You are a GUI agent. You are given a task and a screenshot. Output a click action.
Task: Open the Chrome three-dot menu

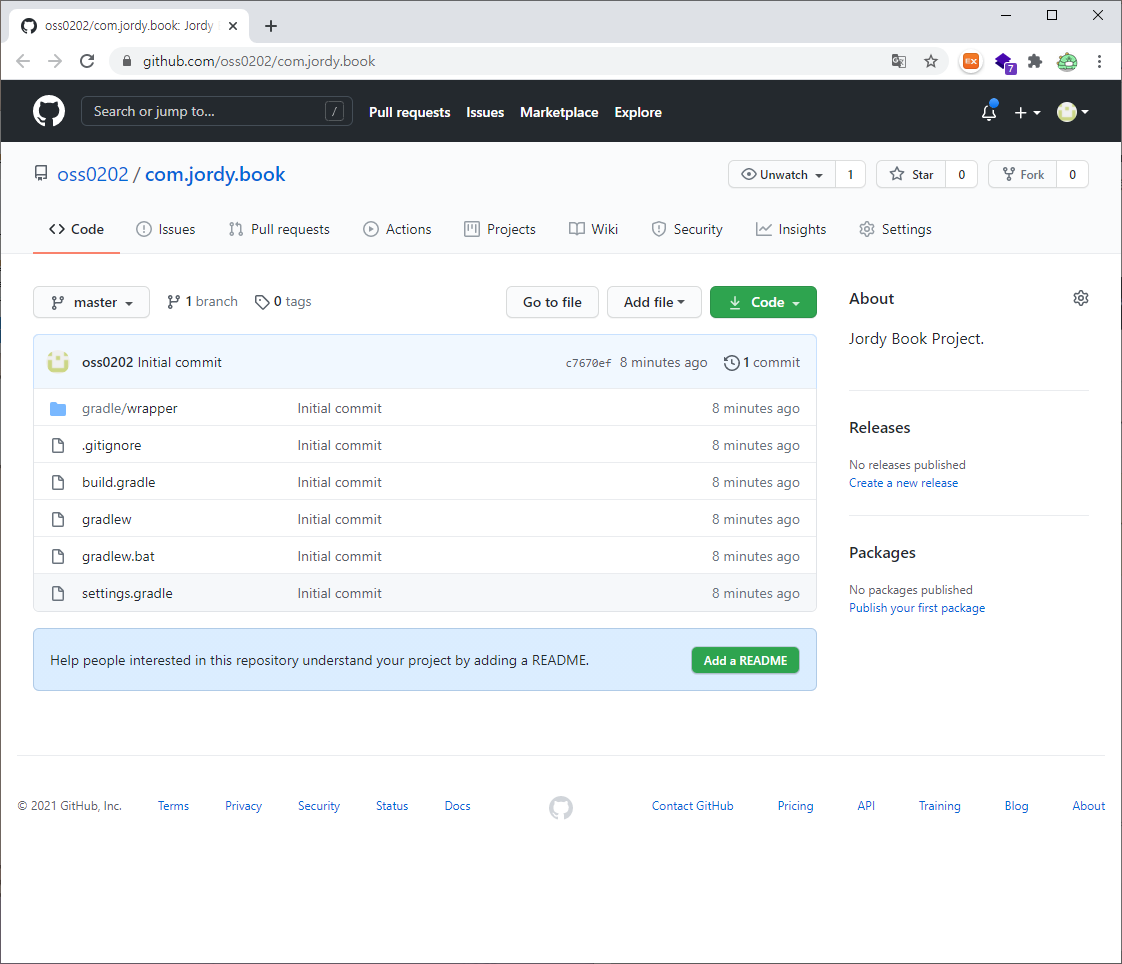pos(1099,62)
